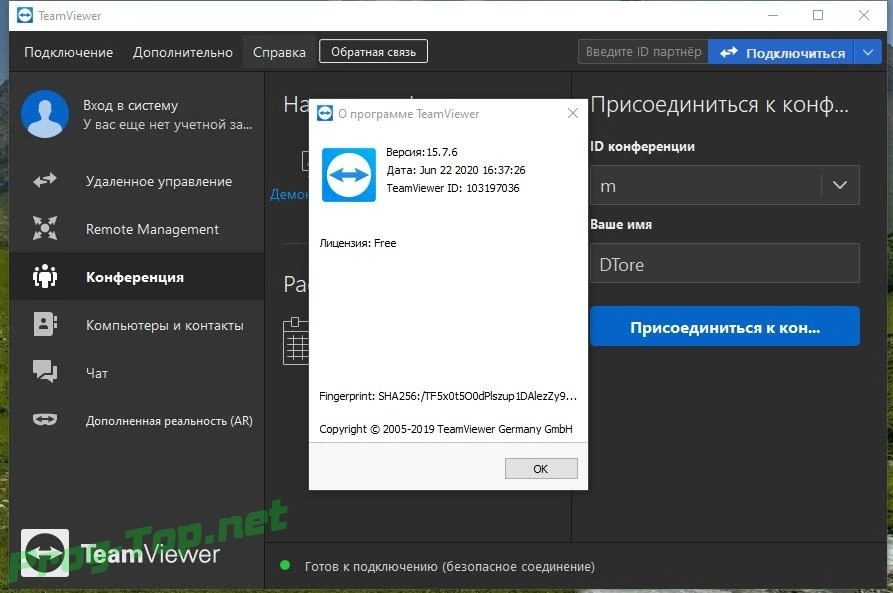Viewport: 893px width, 593px height.
Task: Select Удаленное управление in sidebar
Action: click(x=137, y=181)
